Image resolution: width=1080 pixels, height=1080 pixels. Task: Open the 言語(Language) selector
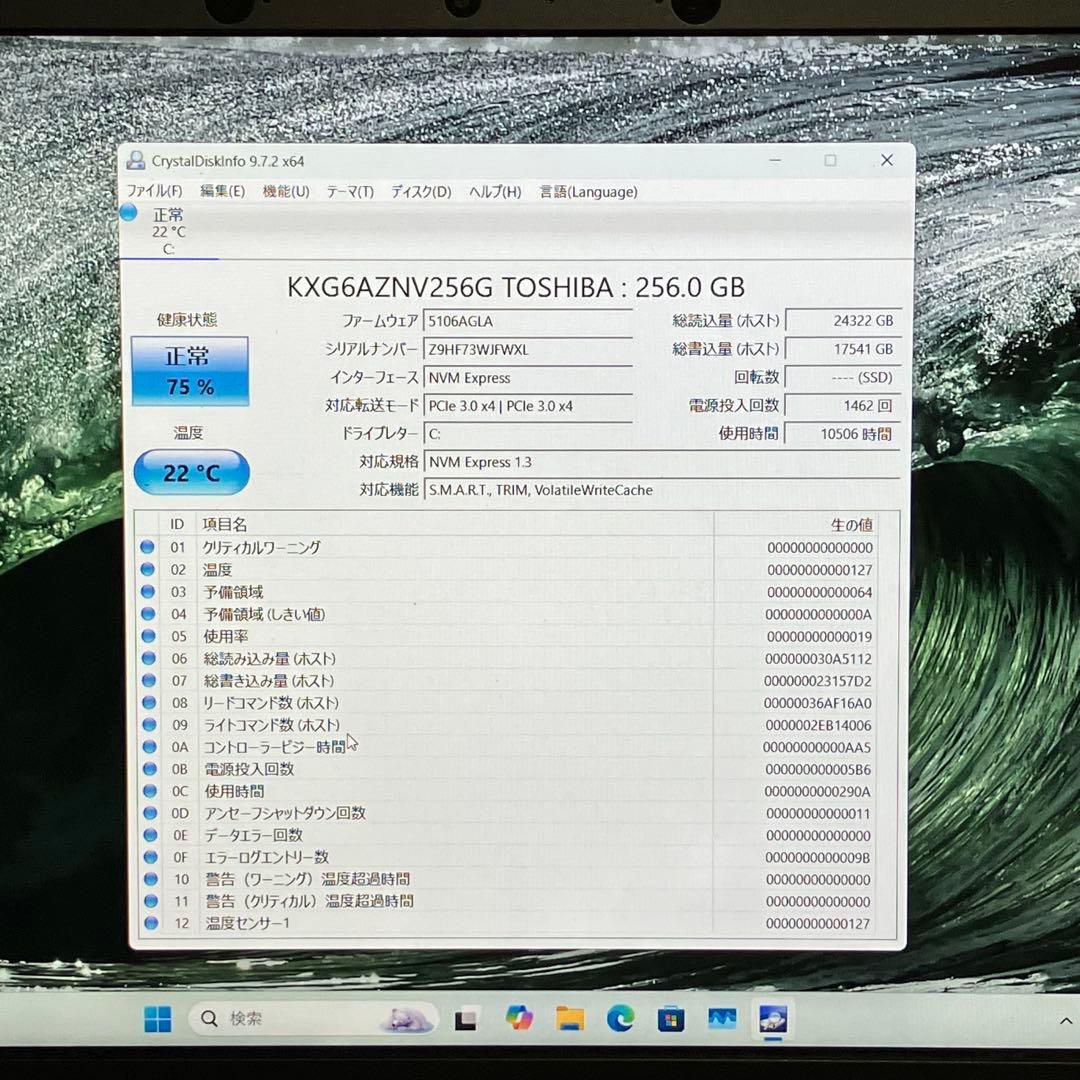(588, 192)
